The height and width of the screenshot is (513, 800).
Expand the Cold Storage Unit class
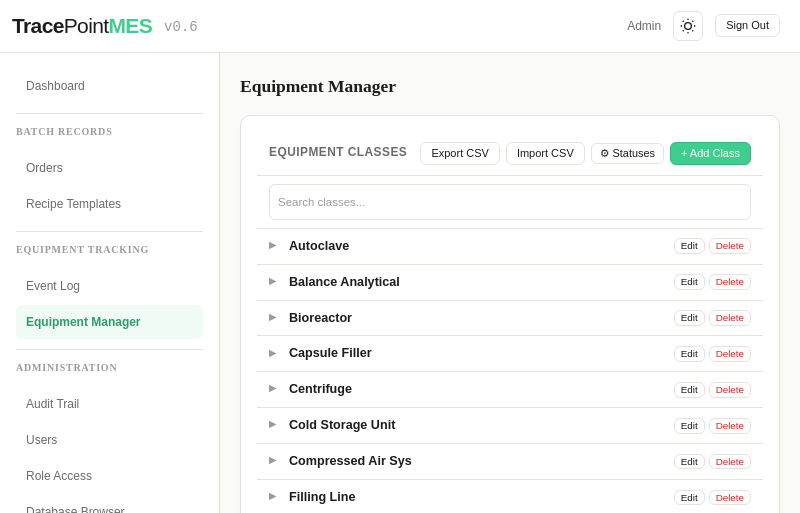click(272, 424)
